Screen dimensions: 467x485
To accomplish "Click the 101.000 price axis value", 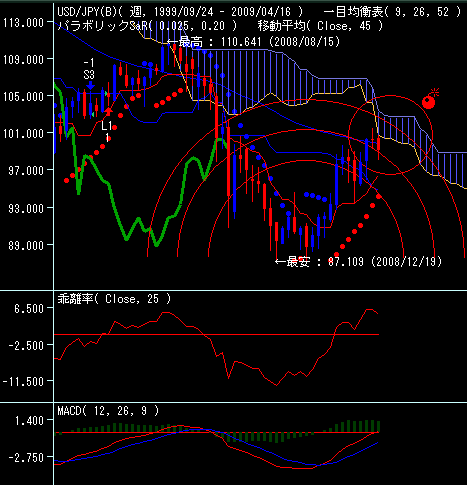I will [x=23, y=134].
